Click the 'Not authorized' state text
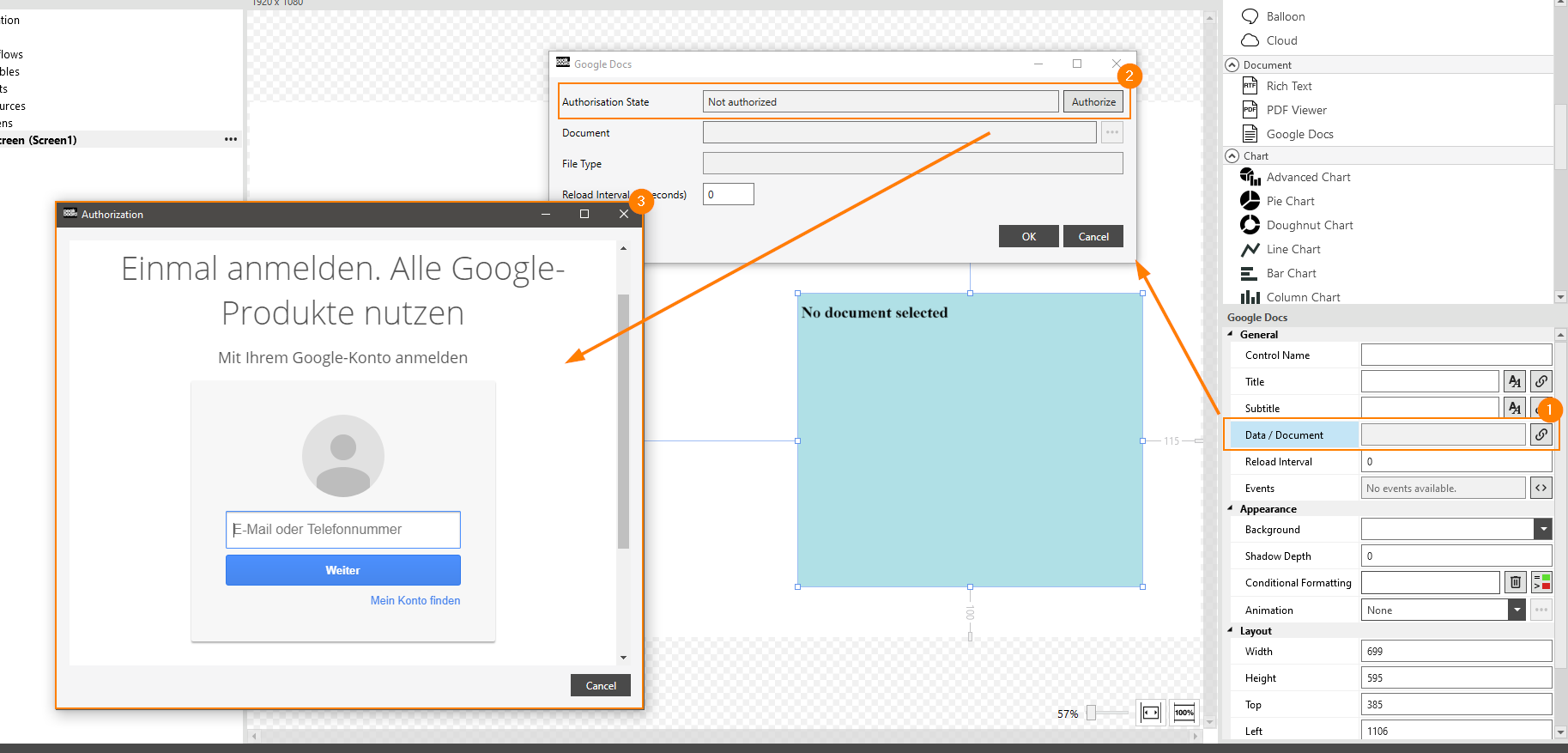Screen dimensions: 1568x753 pyautogui.click(x=742, y=102)
